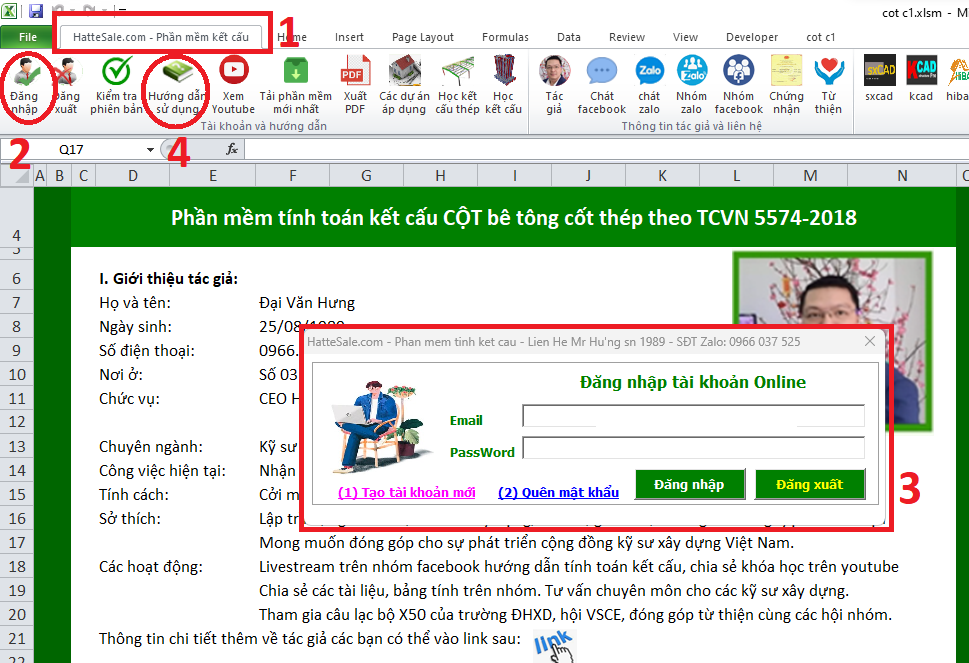Switch to HatteSale.com - Phần mềm kết cấu tab
Viewport: 969px width, 663px height.
[161, 37]
